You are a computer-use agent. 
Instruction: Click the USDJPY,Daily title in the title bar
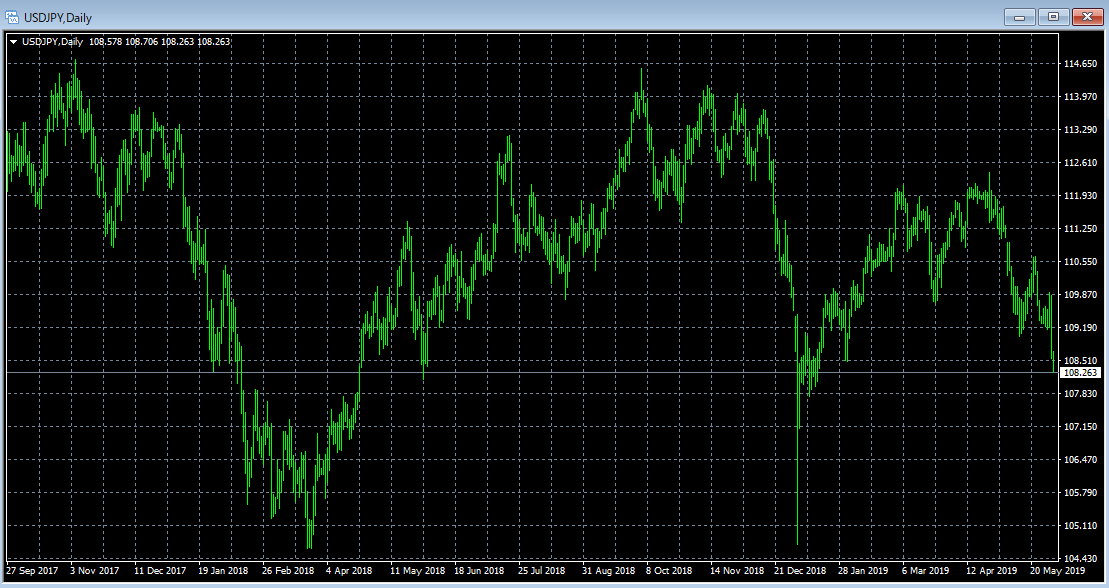click(58, 18)
